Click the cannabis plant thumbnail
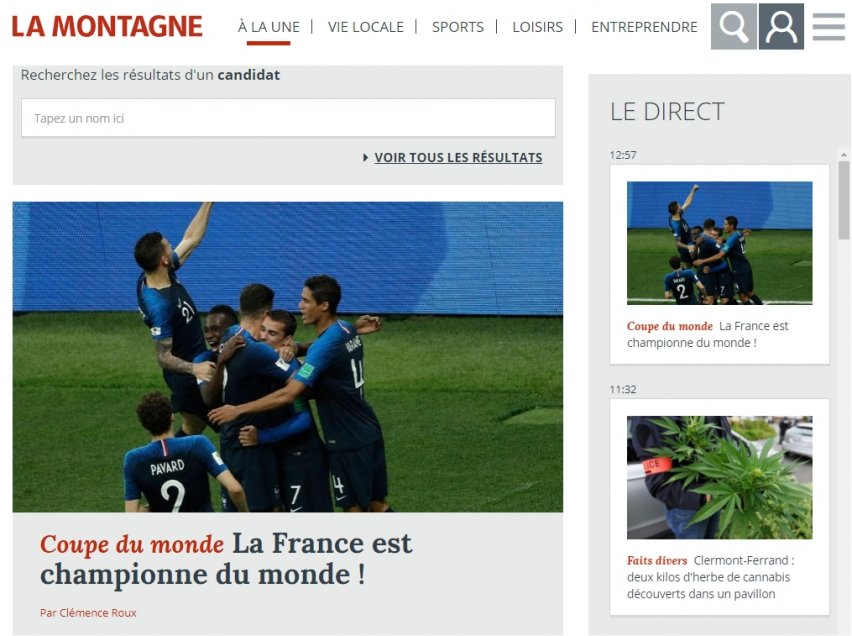This screenshot has height=636, width=852. (x=719, y=477)
